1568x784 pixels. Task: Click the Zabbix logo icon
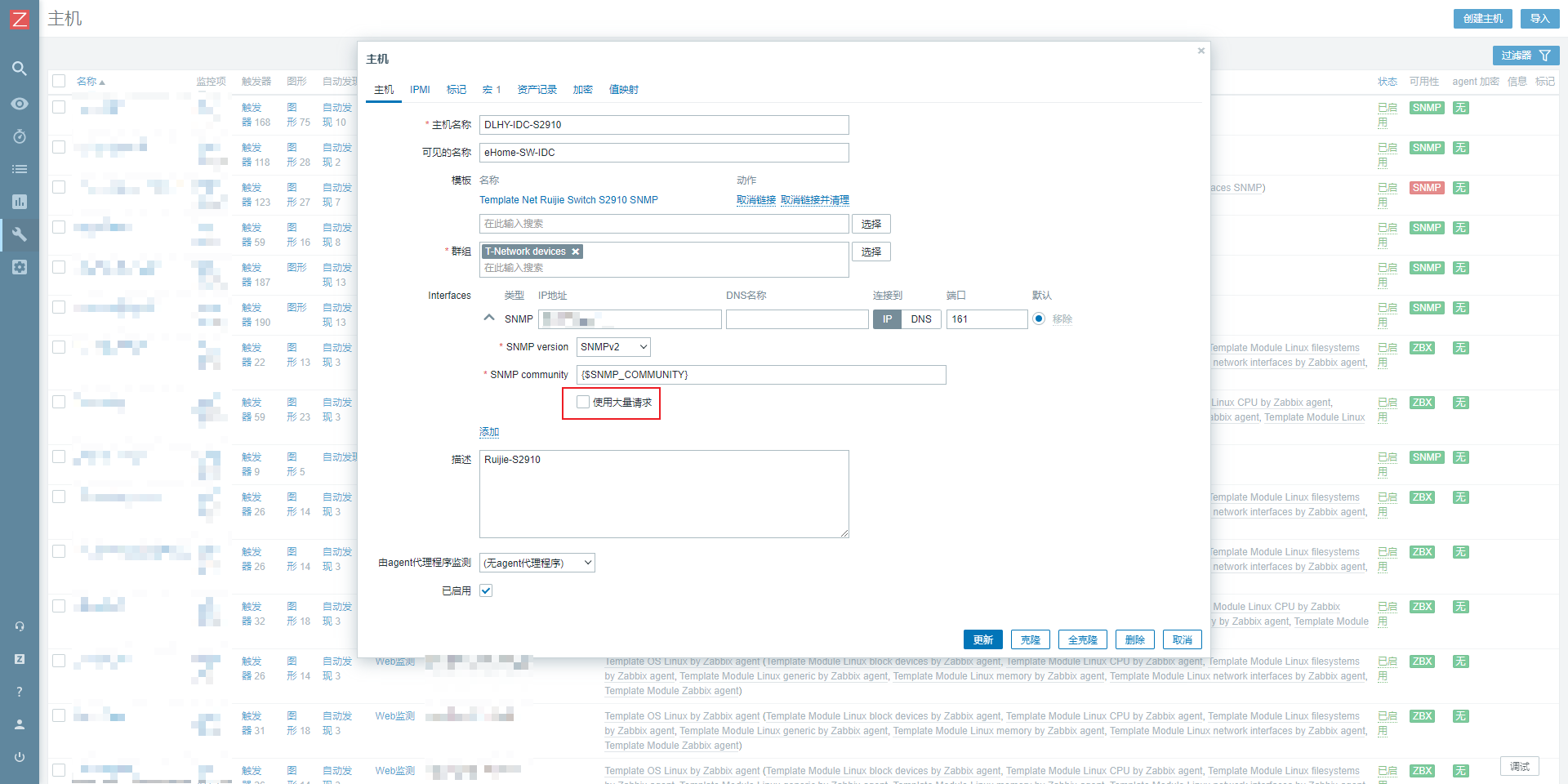tap(19, 19)
